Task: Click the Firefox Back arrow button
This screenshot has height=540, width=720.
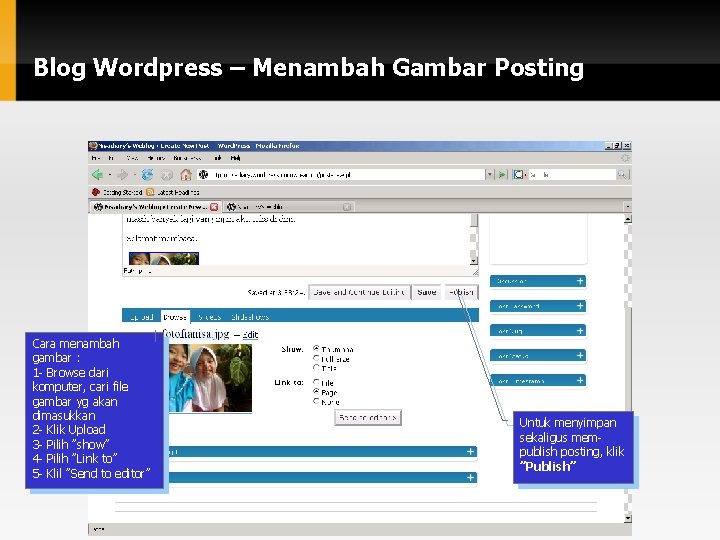Action: point(97,174)
